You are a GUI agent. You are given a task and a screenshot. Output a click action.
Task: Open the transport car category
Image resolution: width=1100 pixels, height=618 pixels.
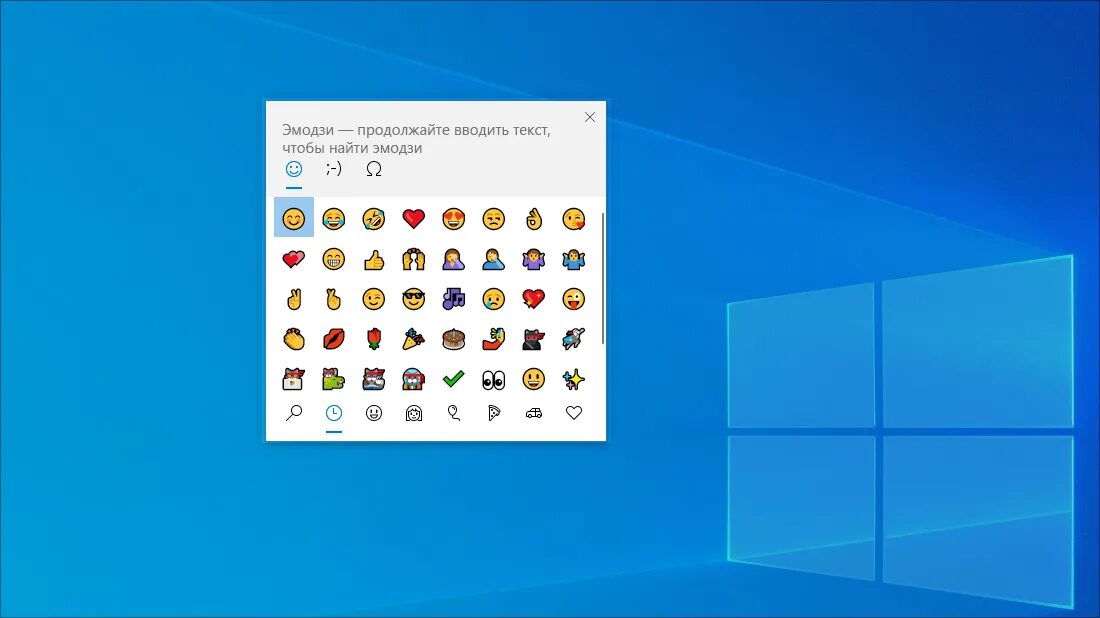coord(533,412)
